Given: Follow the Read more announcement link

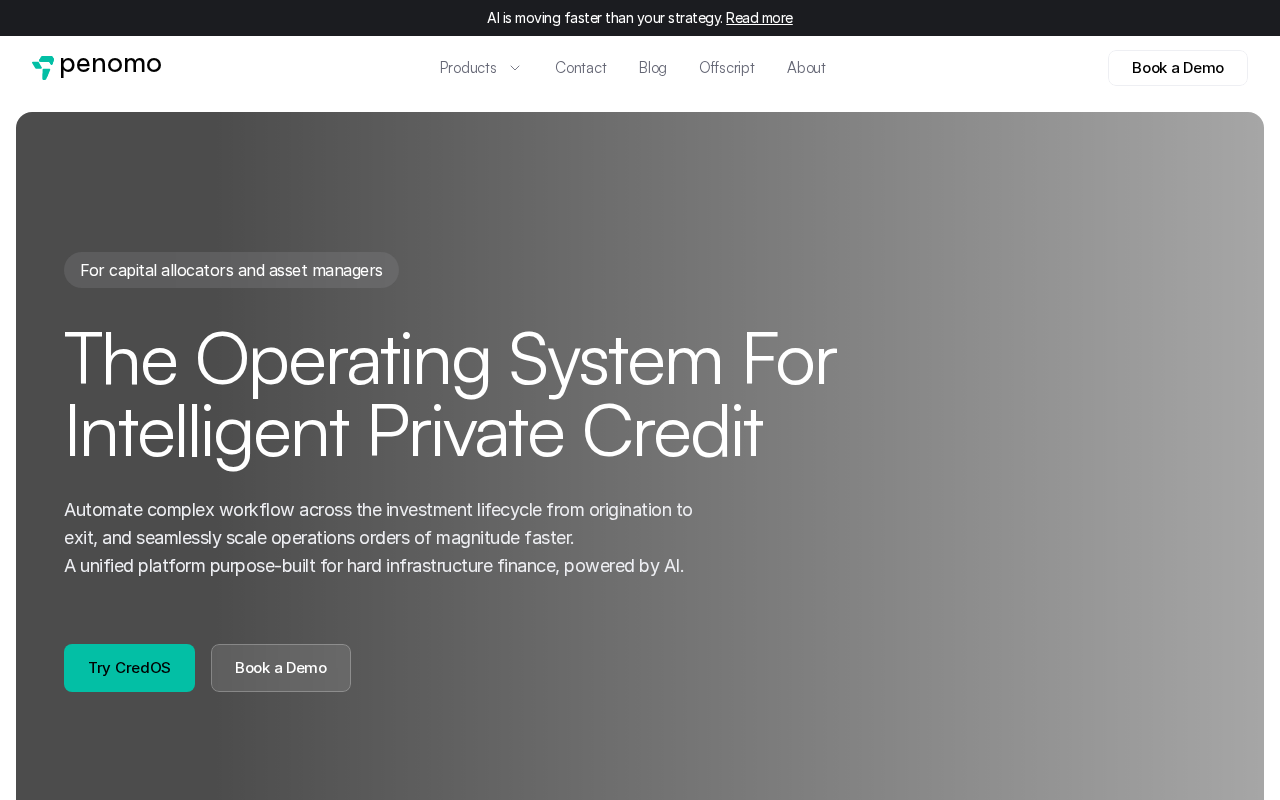Looking at the screenshot, I should click(x=759, y=18).
